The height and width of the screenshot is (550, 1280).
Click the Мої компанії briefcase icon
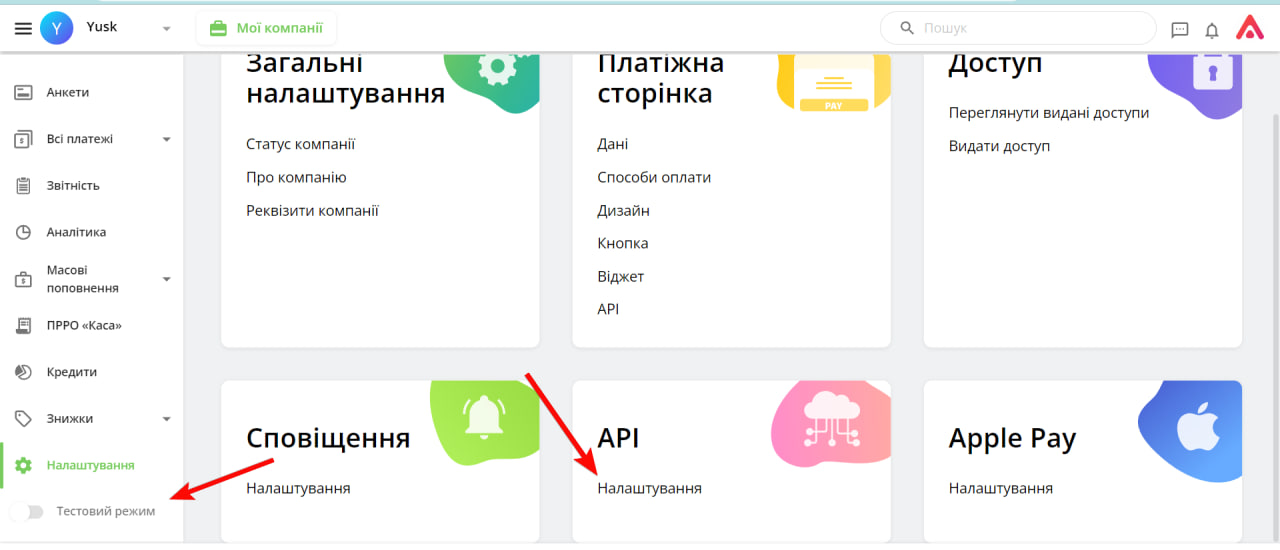pyautogui.click(x=218, y=28)
